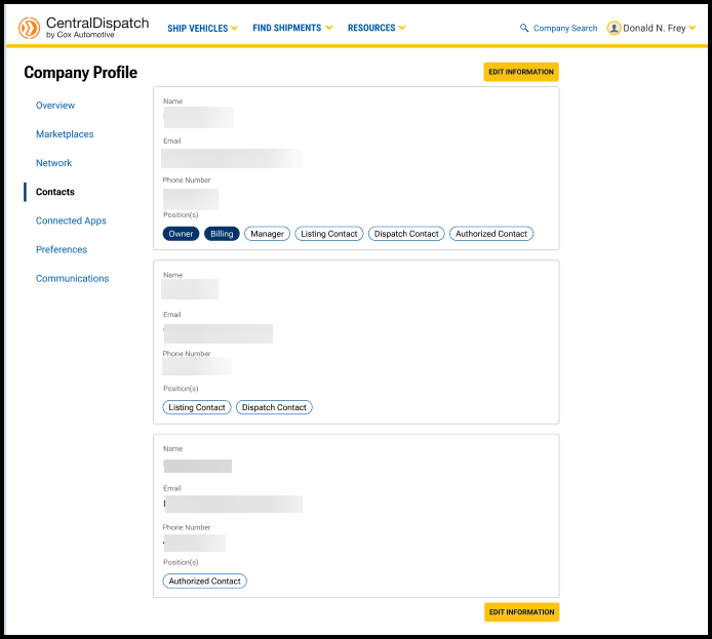Open the Network sidebar section

click(x=54, y=163)
